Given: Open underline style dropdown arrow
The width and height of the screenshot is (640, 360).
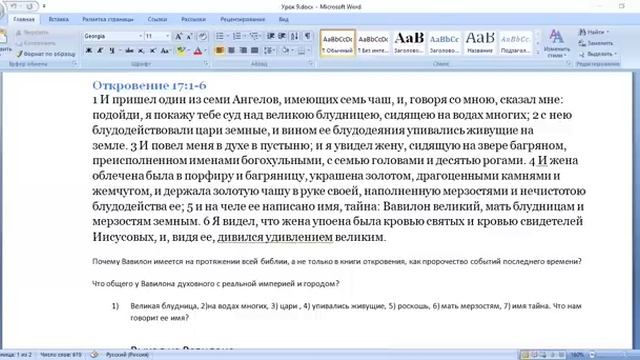Looking at the screenshot, I should click(119, 51).
